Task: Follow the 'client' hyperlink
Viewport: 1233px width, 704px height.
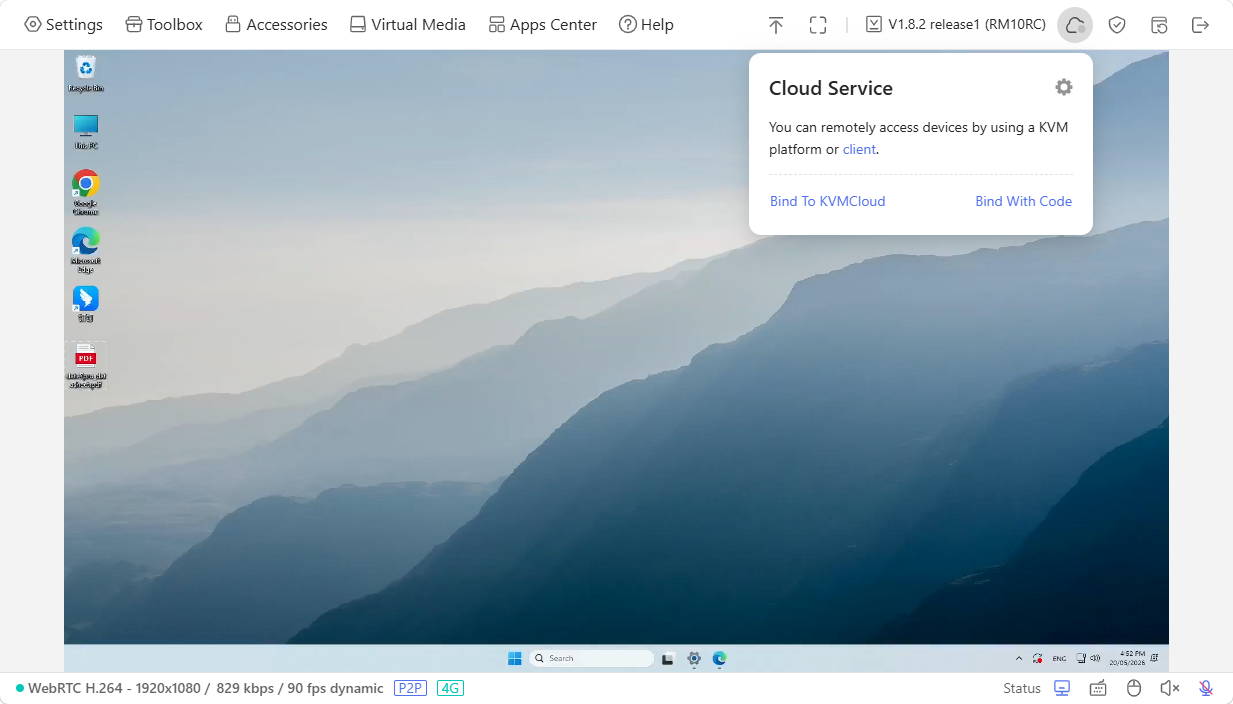Action: pyautogui.click(x=859, y=149)
